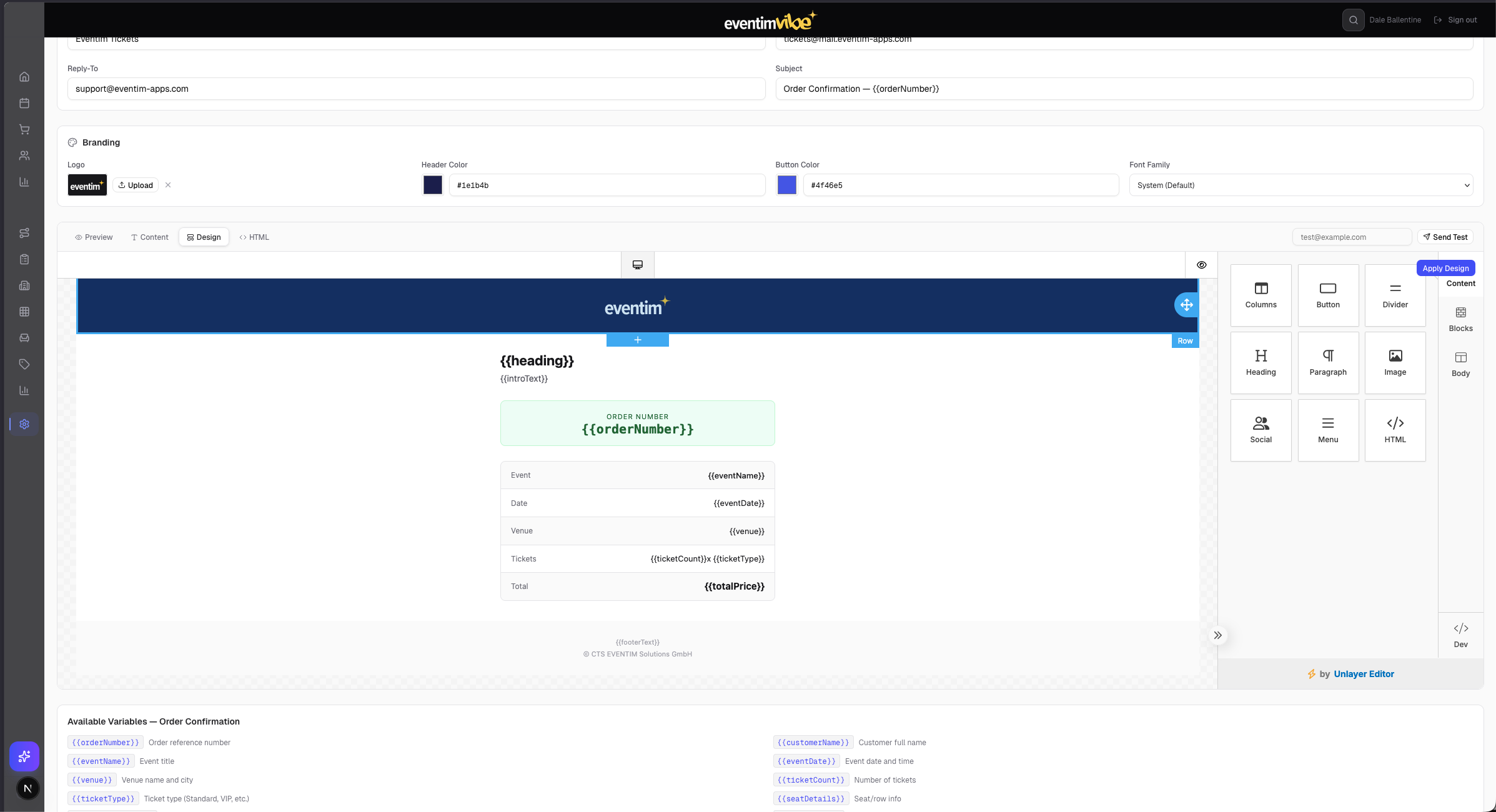Add an Image block
Viewport: 1496px width, 812px height.
1395,363
